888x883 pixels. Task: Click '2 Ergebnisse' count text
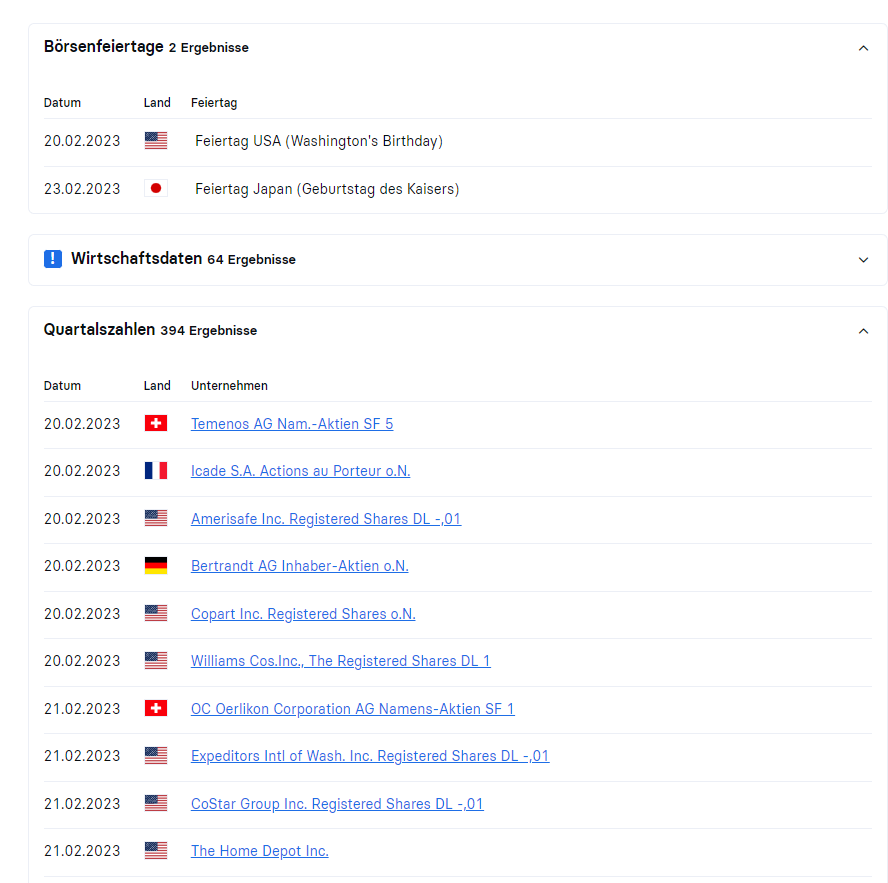(208, 48)
